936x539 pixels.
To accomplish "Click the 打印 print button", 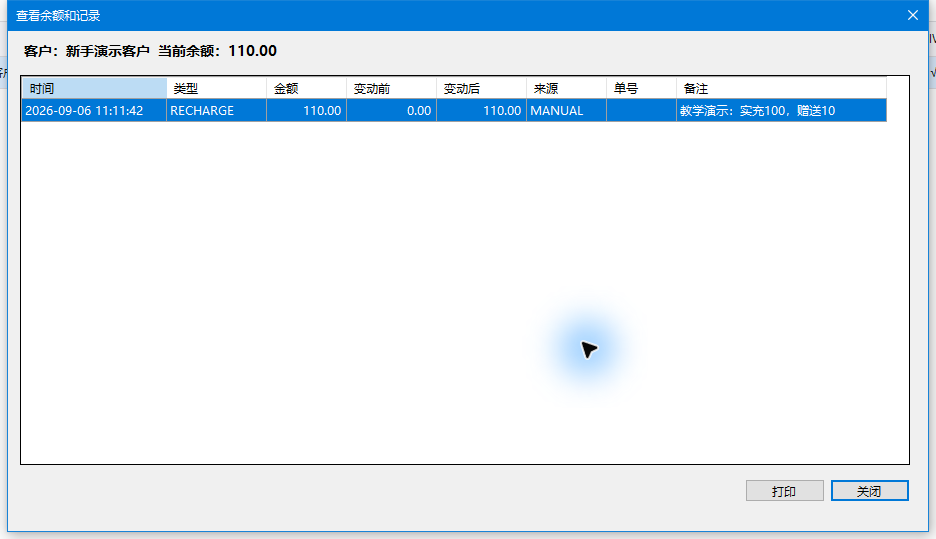I will 784,491.
